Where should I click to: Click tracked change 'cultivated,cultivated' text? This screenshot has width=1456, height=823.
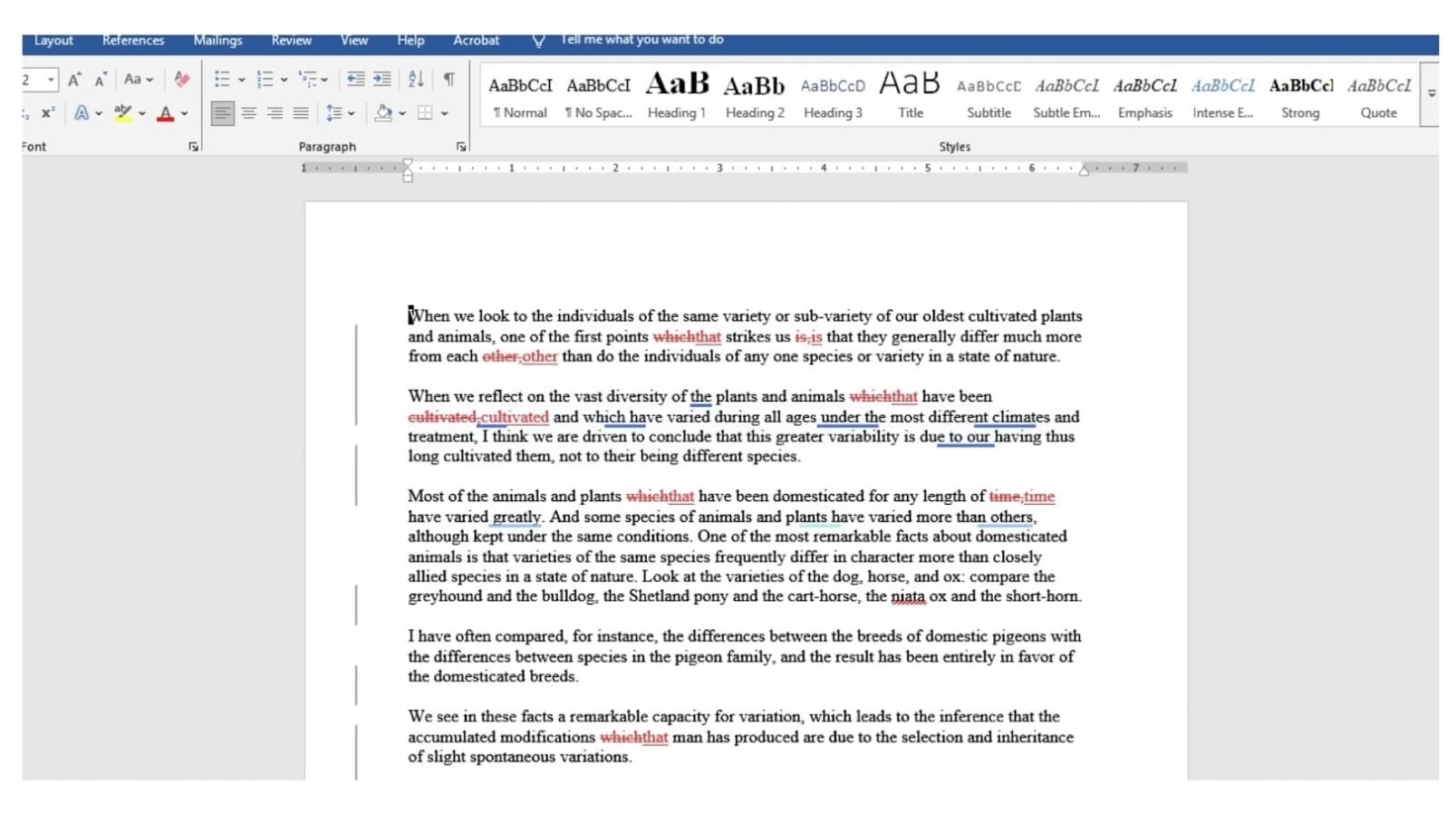pyautogui.click(x=478, y=417)
